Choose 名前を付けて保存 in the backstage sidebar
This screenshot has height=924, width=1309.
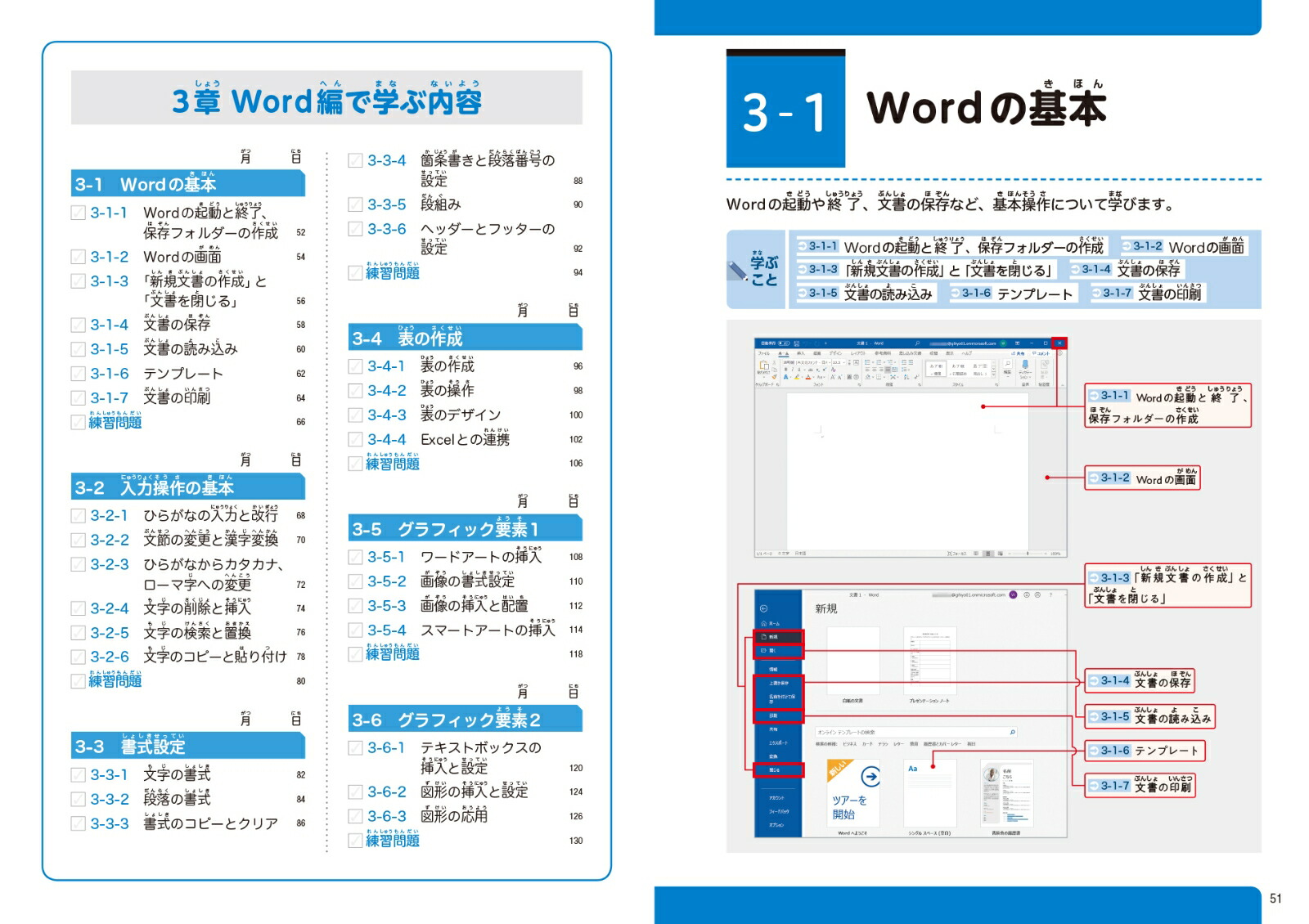tap(781, 698)
